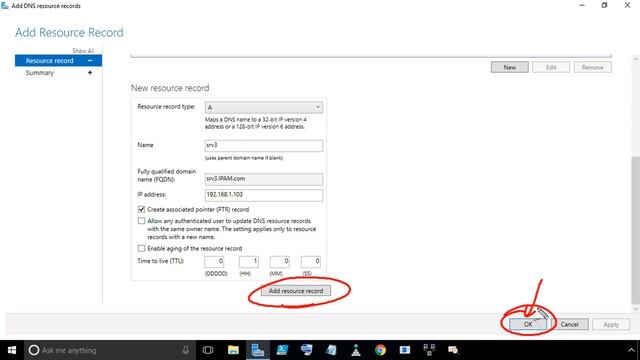Image resolution: width=640 pixels, height=360 pixels.
Task: Open Google Chrome from the taskbar
Action: click(380, 350)
